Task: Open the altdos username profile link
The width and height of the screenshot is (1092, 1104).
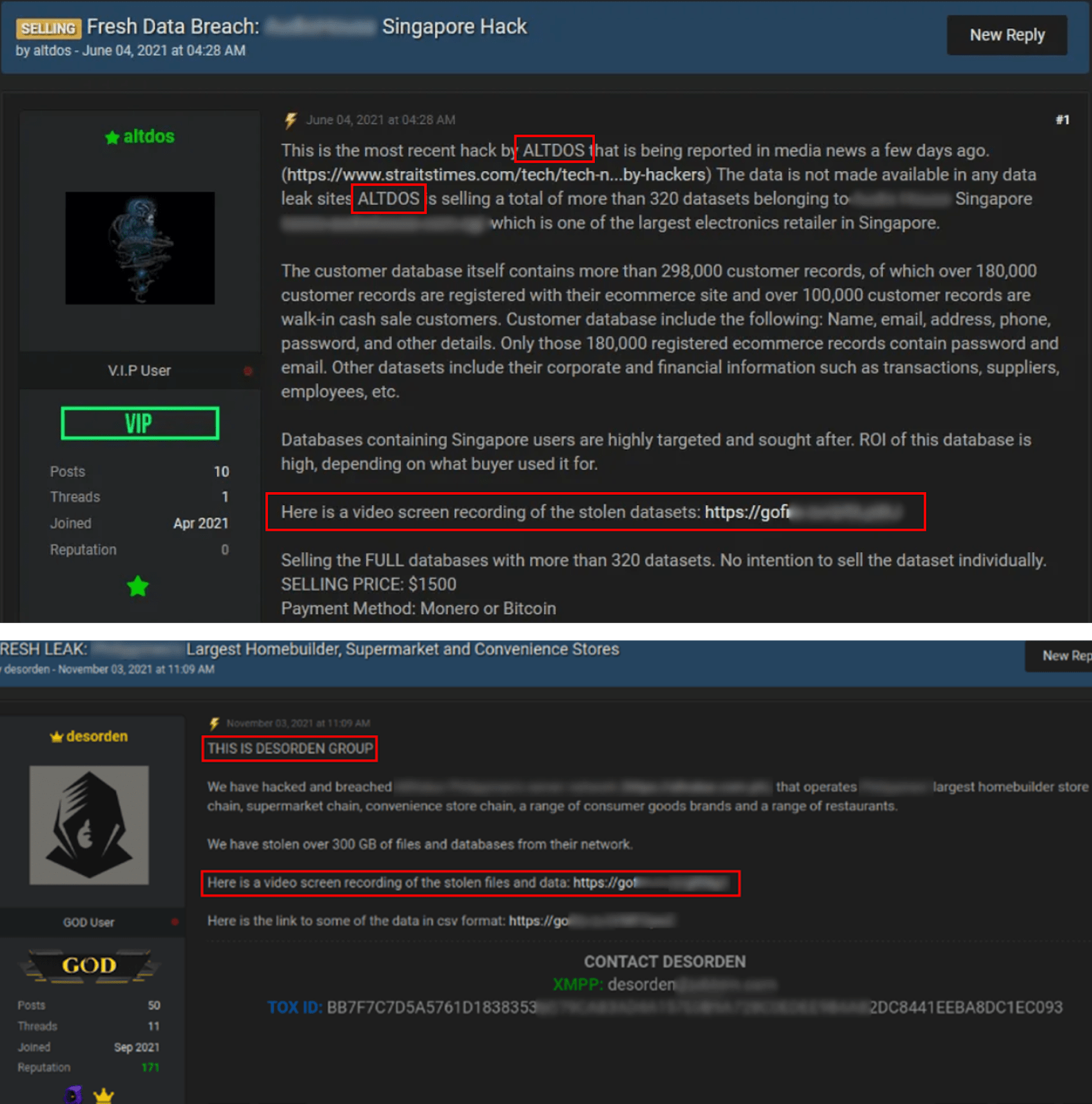Action: coord(148,137)
